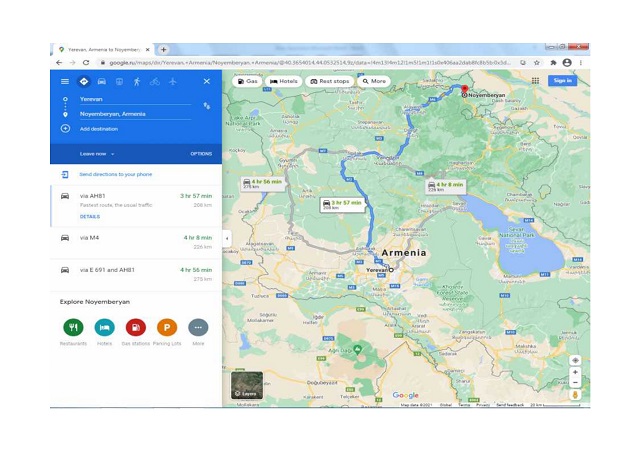Select flights travel mode icon
Screen dimensions: 640x452
coord(173,81)
